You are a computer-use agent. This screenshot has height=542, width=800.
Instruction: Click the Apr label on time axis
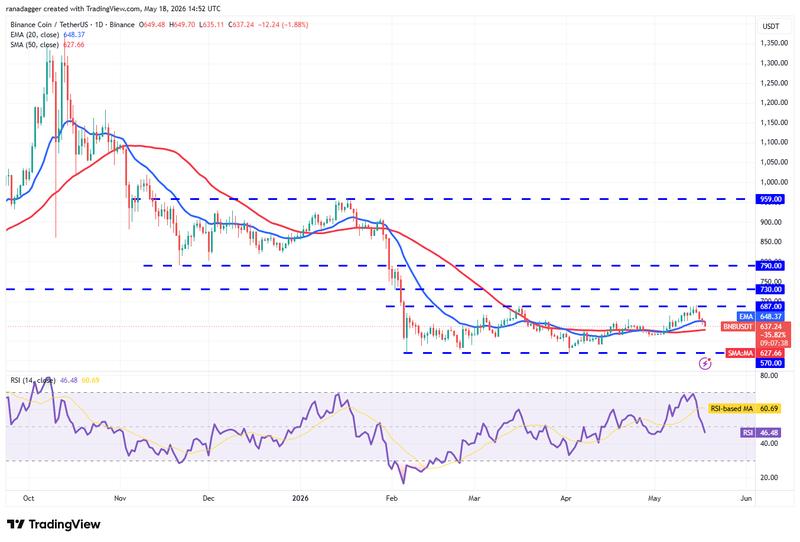[x=565, y=498]
